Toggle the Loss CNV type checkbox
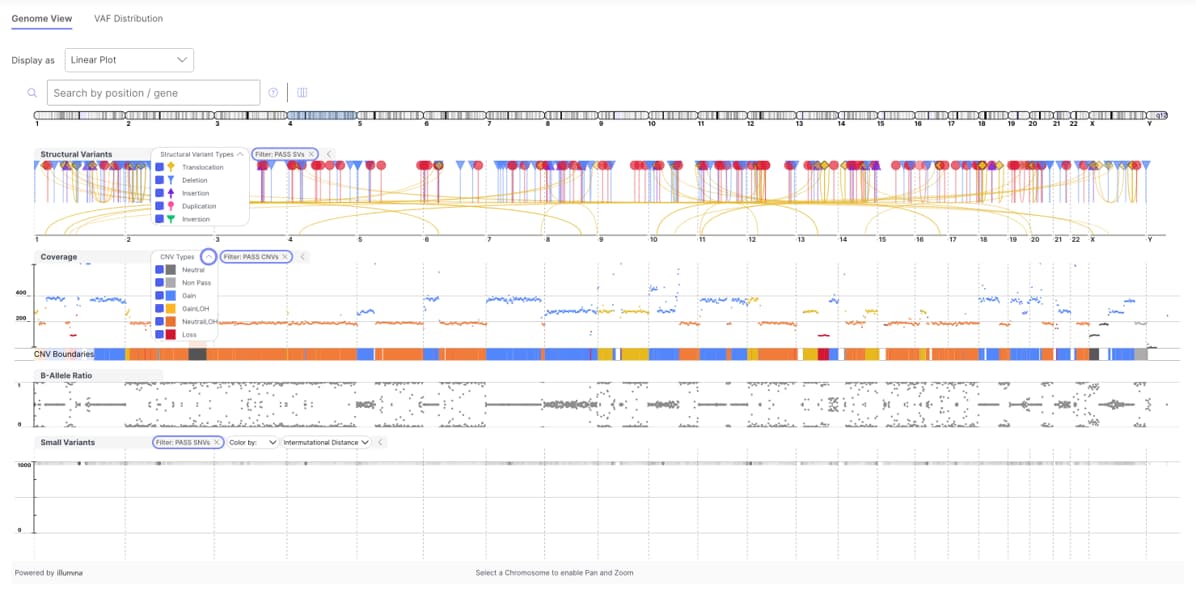 [159, 335]
